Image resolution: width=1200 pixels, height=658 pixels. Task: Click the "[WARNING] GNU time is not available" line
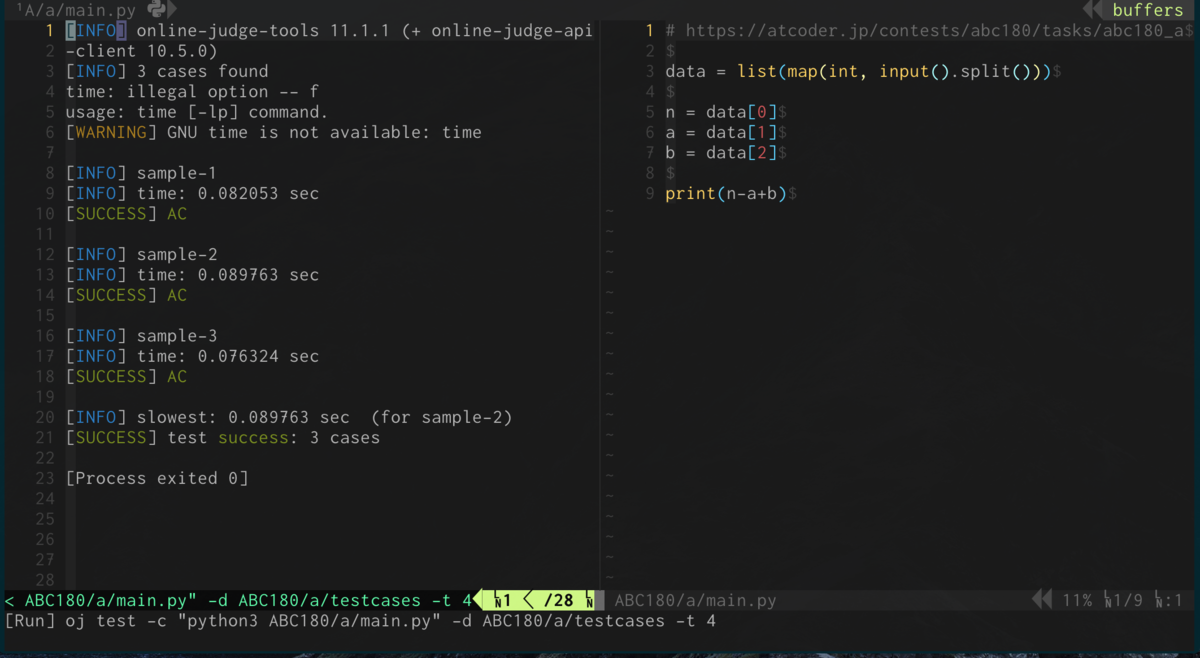(274, 132)
